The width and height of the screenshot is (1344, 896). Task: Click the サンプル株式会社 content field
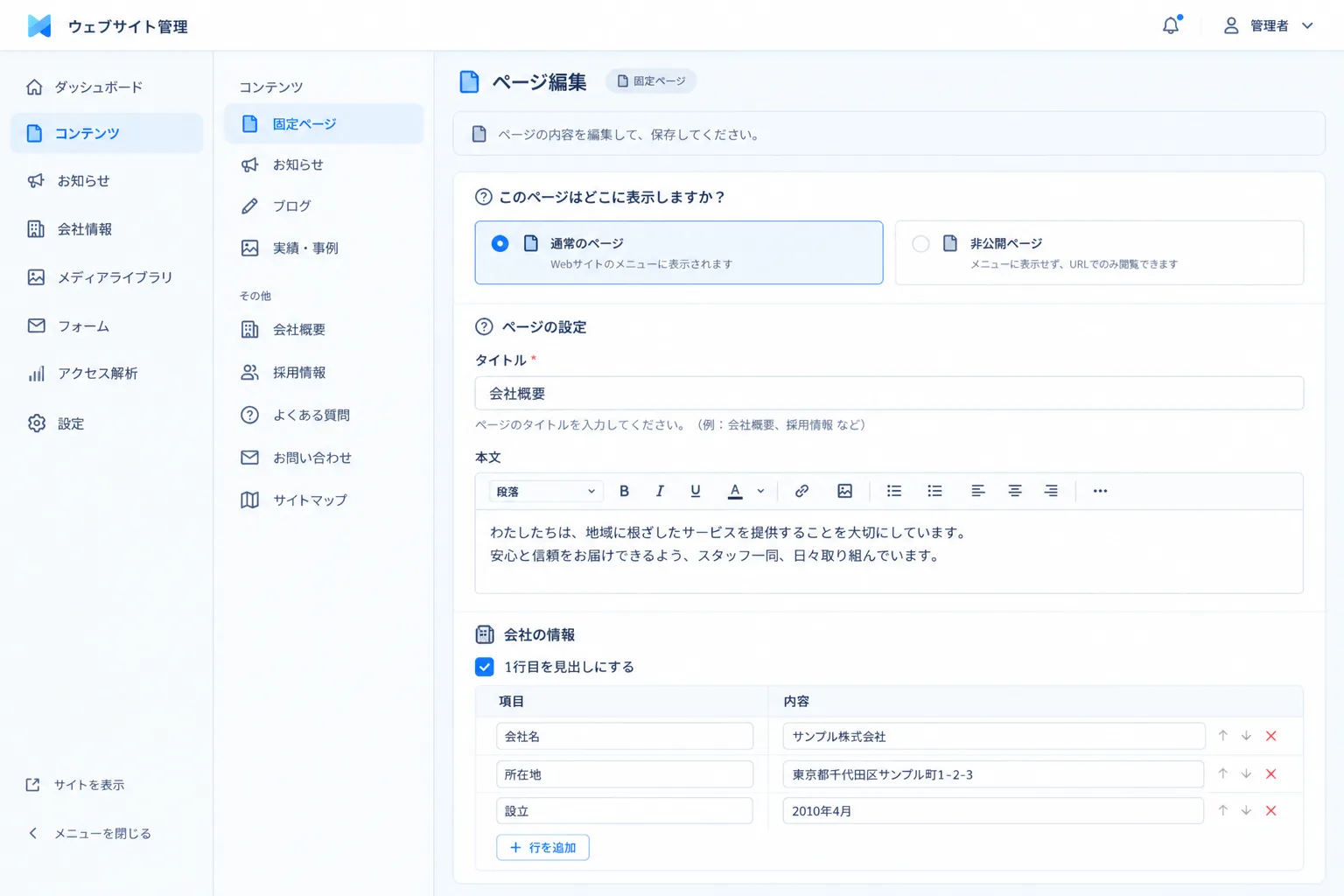[994, 737]
